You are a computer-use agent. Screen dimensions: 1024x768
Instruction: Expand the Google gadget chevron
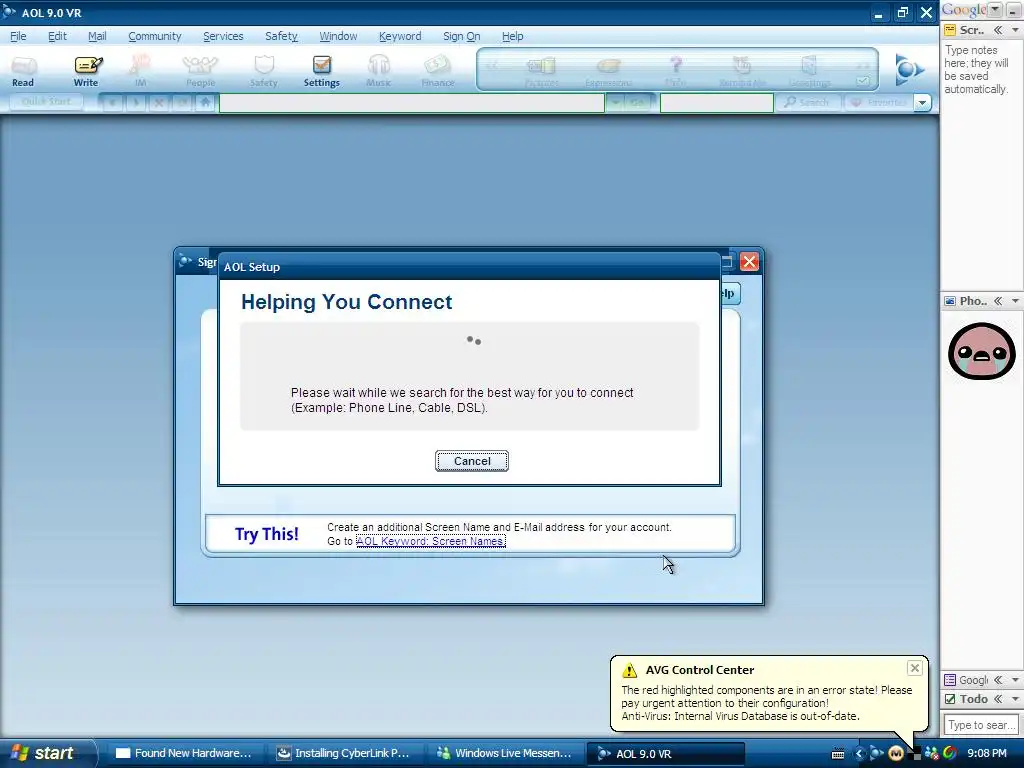(998, 680)
